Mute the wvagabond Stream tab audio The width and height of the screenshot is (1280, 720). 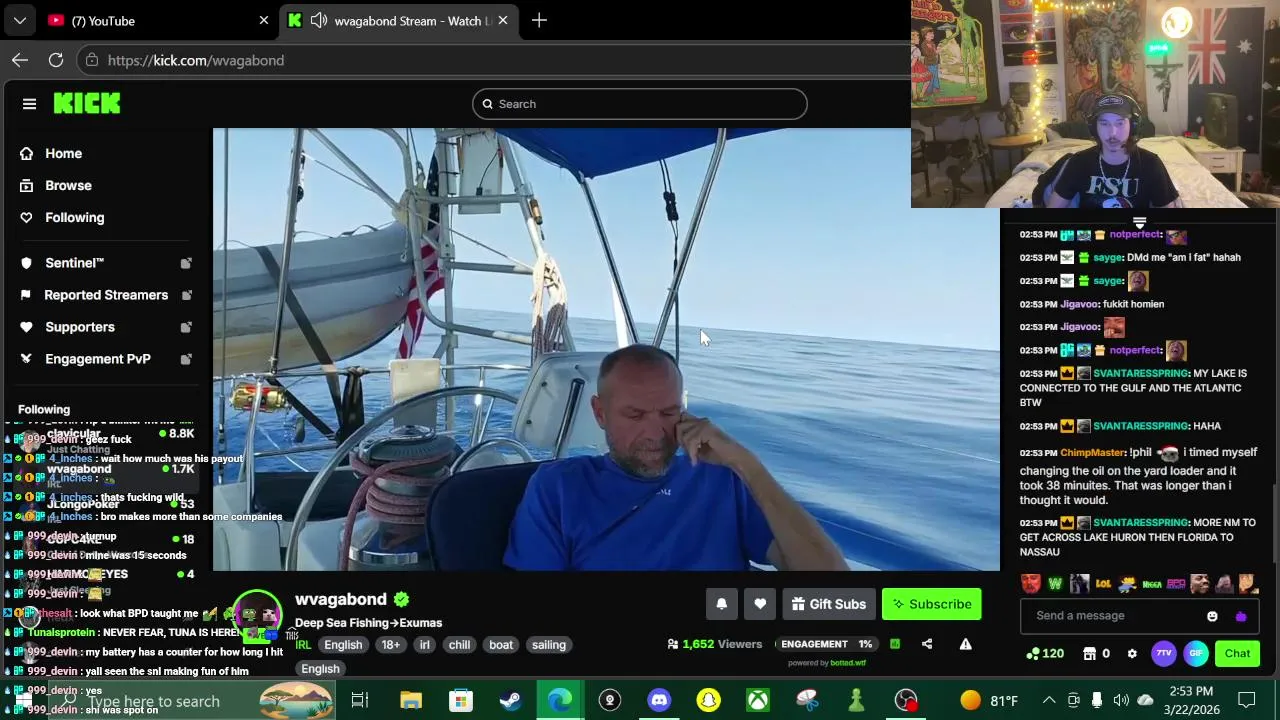click(x=319, y=20)
